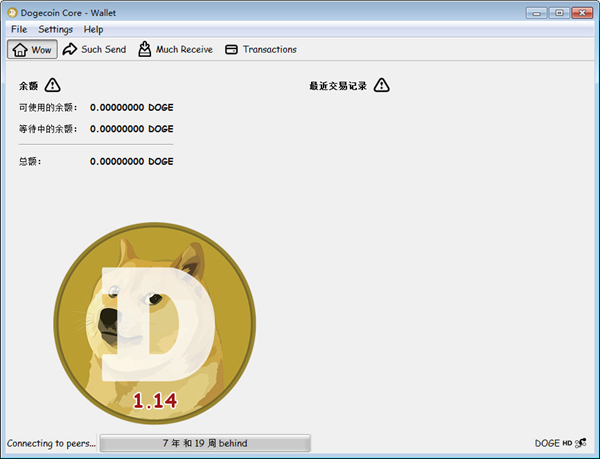Image resolution: width=600 pixels, height=459 pixels.
Task: Open the Help menu
Action: (93, 30)
